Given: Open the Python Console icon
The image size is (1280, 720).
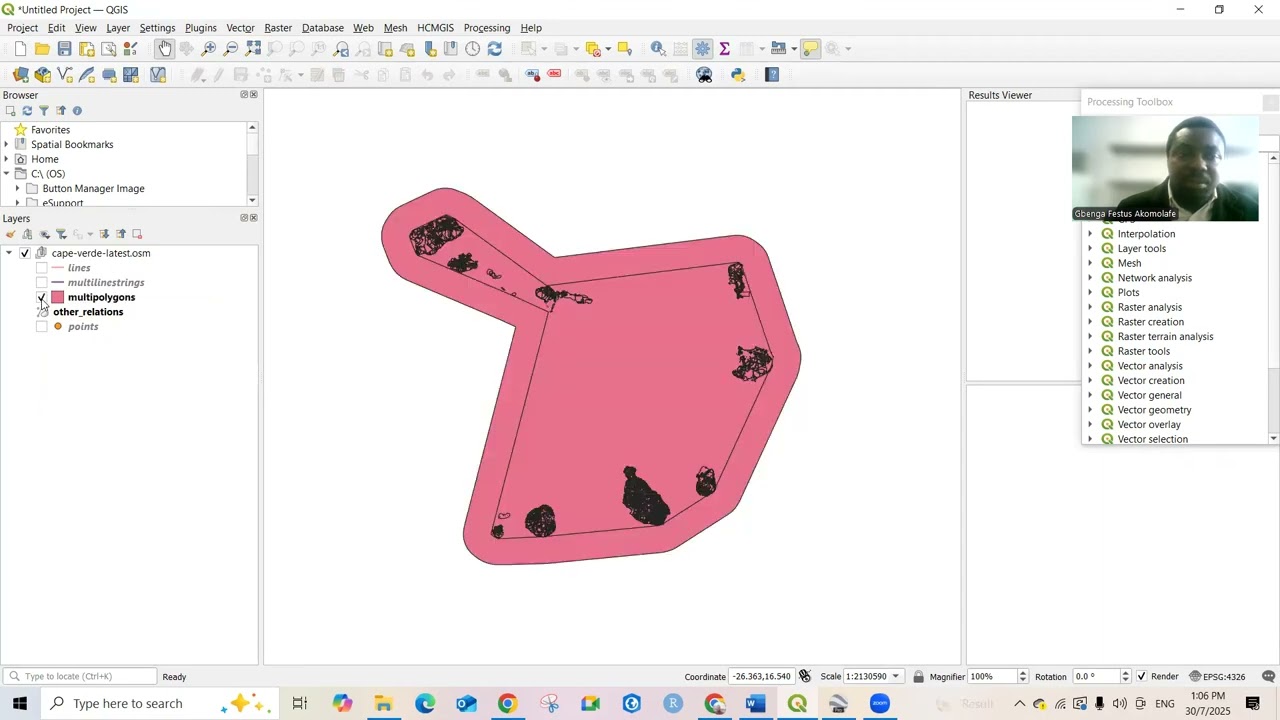Looking at the screenshot, I should click(x=738, y=75).
